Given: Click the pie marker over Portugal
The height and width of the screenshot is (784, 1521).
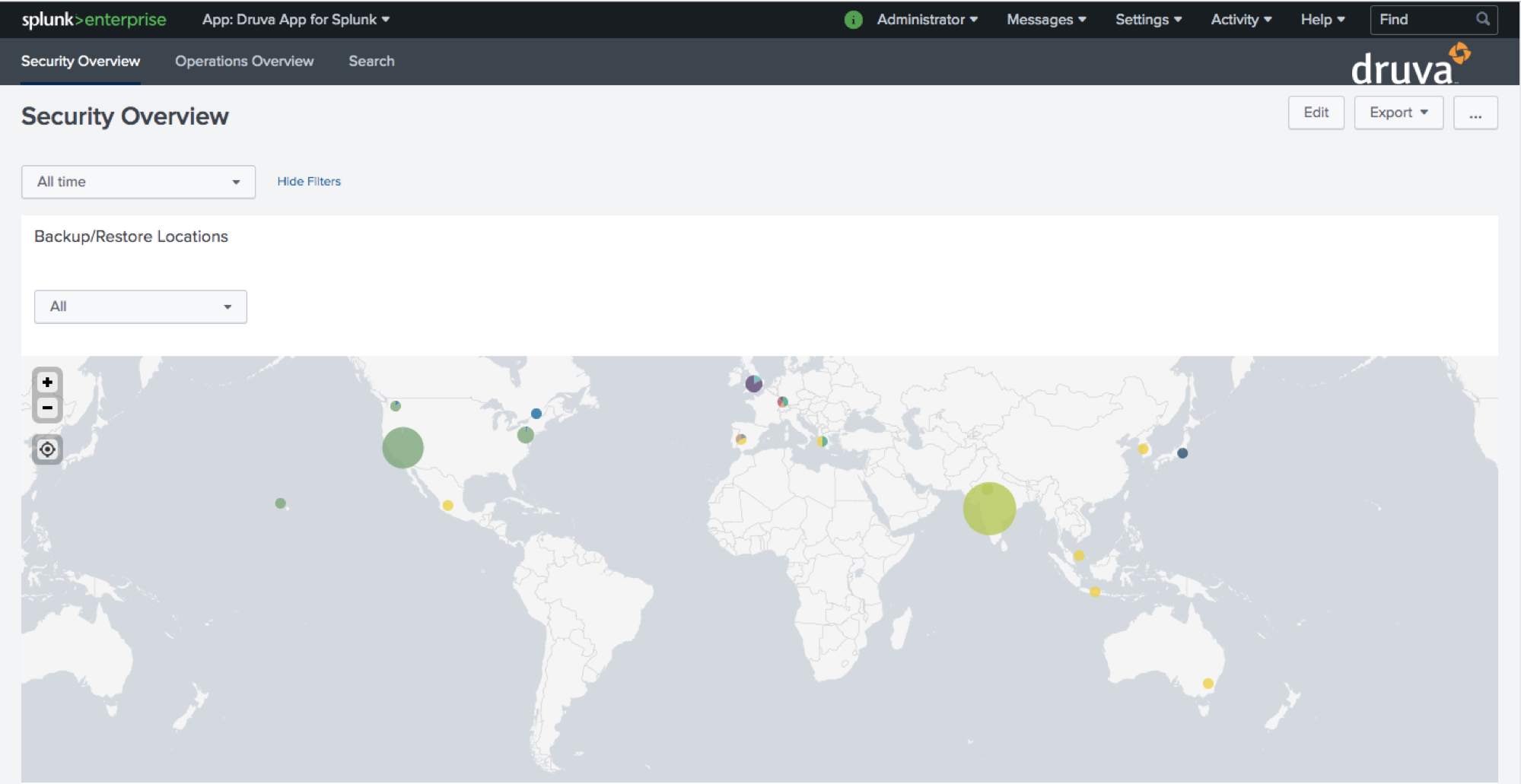Looking at the screenshot, I should pyautogui.click(x=741, y=440).
